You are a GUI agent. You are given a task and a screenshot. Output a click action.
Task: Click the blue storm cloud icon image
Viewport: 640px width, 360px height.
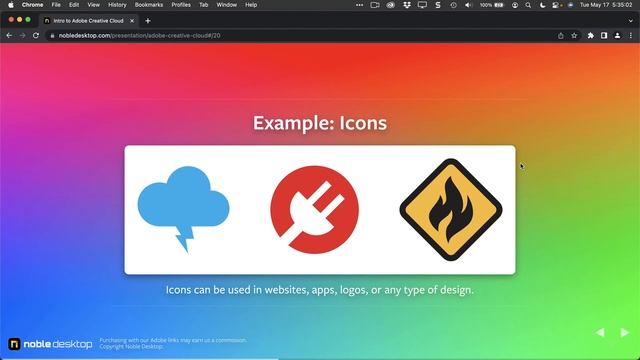pos(183,209)
